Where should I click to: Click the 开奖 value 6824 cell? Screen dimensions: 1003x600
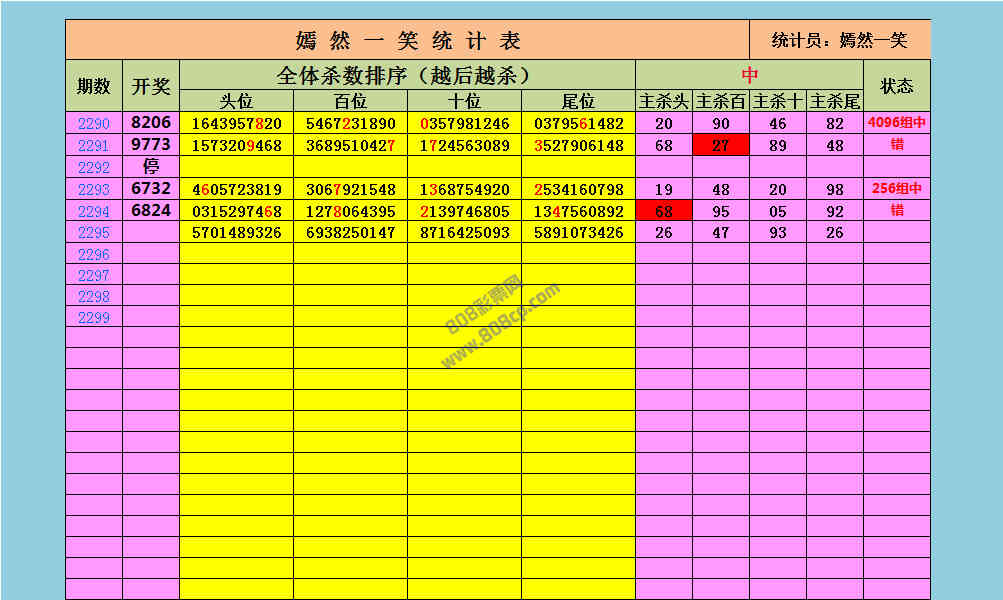pos(151,210)
